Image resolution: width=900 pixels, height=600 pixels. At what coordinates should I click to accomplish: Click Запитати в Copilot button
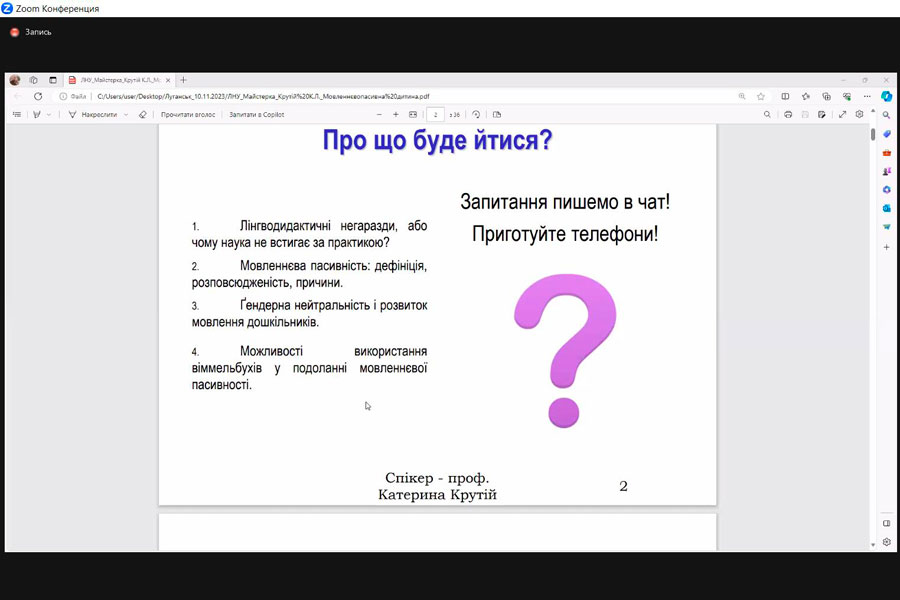(257, 115)
